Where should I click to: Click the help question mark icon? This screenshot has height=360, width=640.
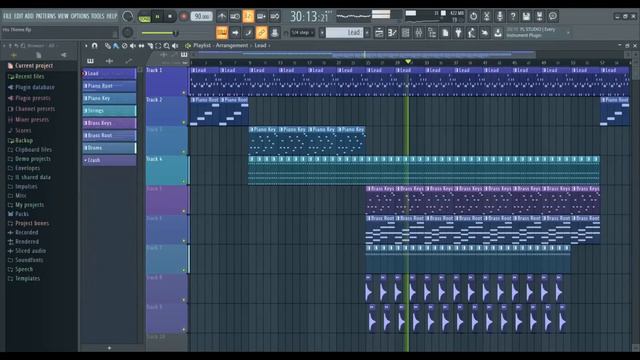[513, 16]
